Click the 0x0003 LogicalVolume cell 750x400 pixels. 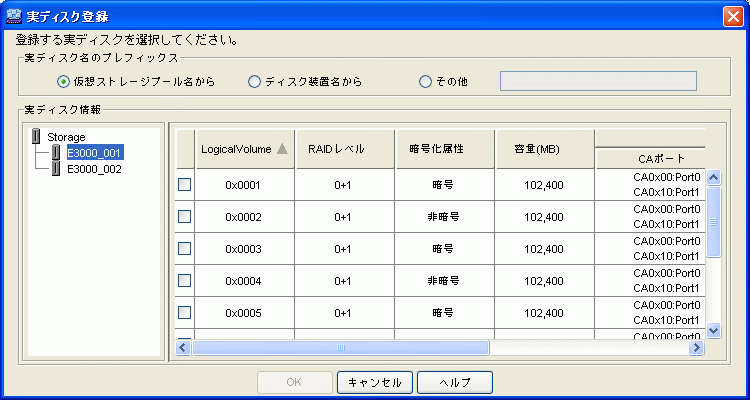(244, 249)
